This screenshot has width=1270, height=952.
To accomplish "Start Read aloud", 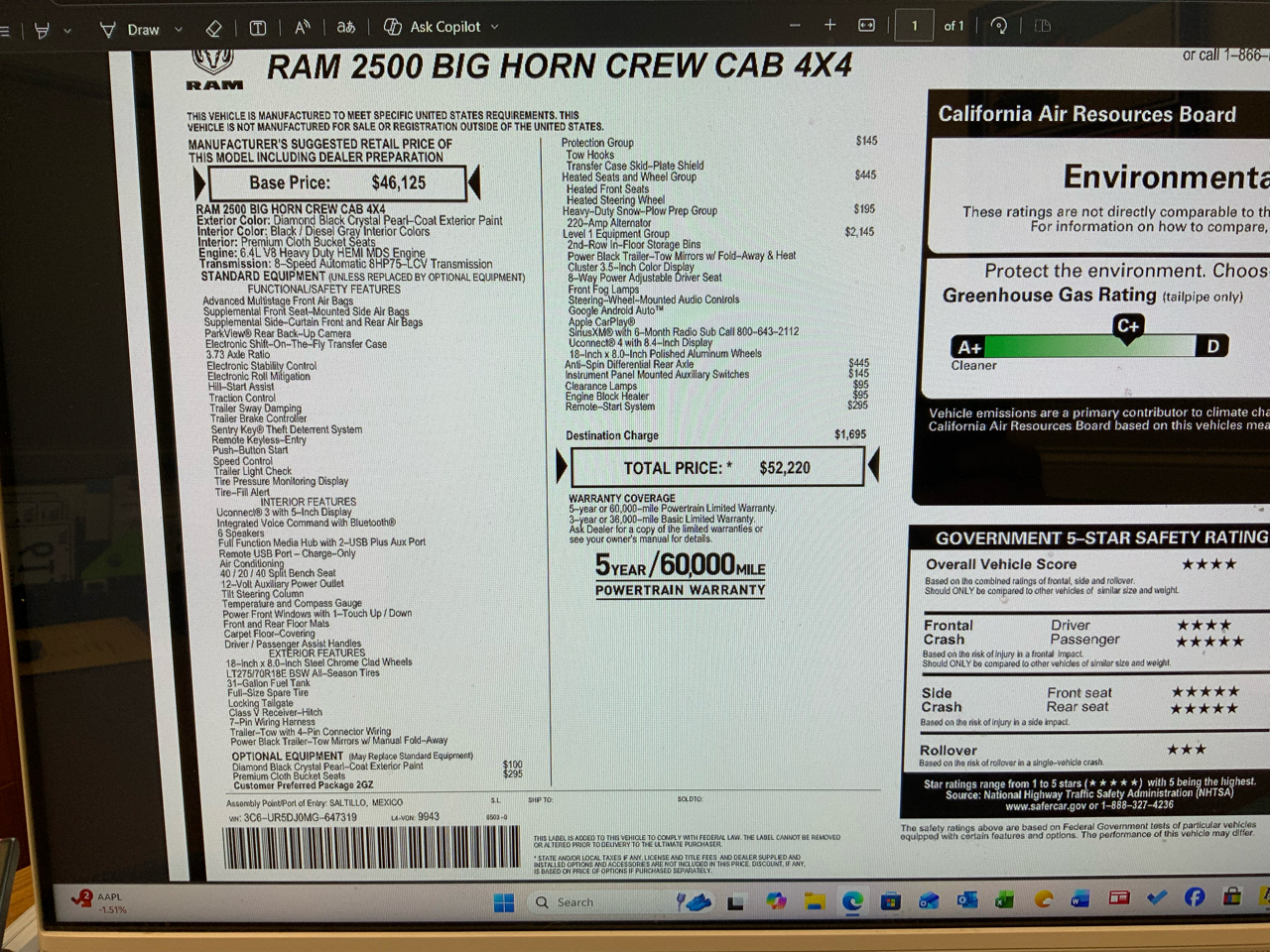I will click(x=303, y=27).
